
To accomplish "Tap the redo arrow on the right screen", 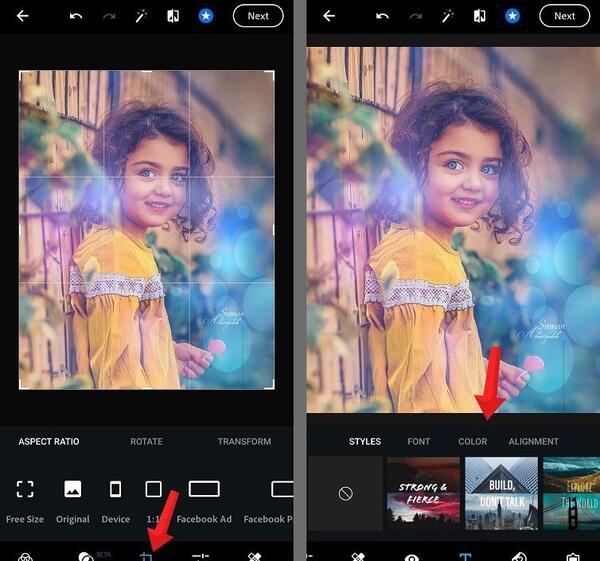I will (x=415, y=16).
